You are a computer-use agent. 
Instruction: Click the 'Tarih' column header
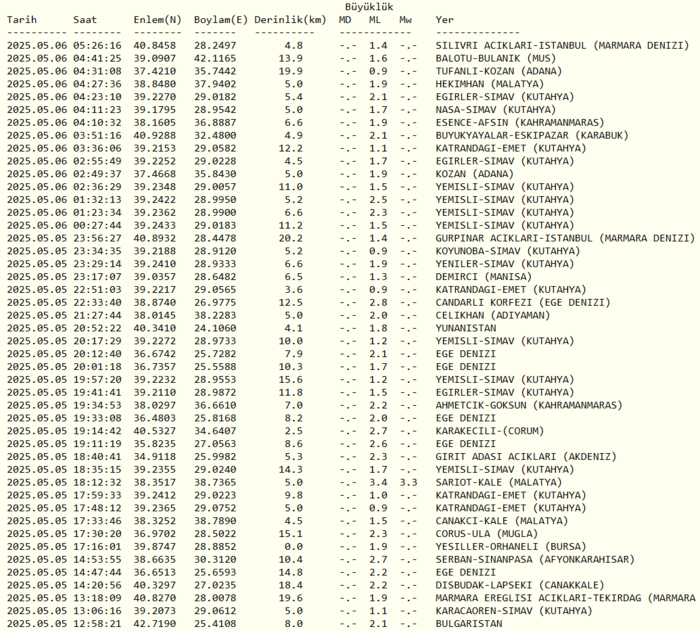click(x=22, y=20)
